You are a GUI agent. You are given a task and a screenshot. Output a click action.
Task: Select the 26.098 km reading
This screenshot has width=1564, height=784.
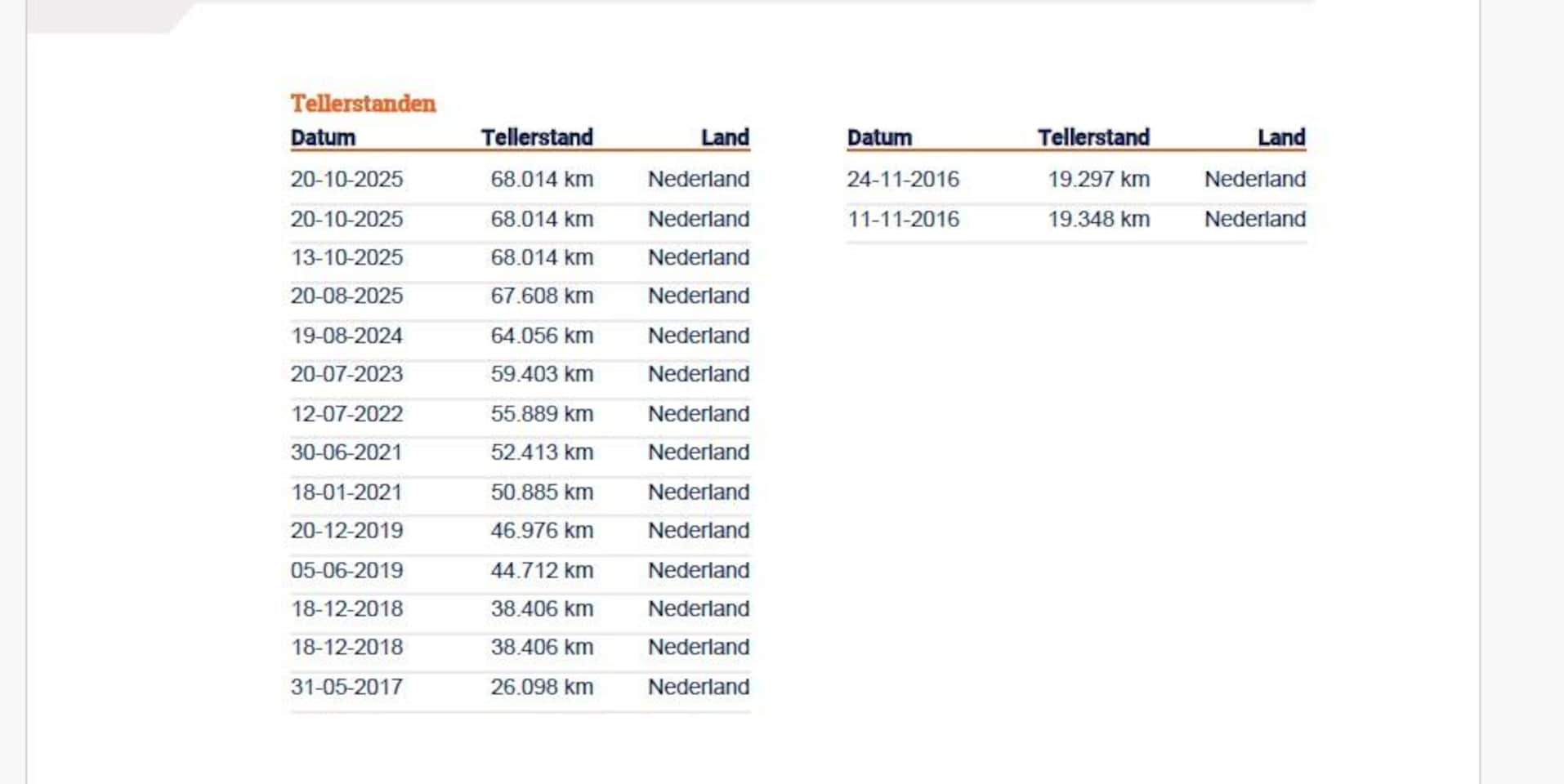pos(541,687)
